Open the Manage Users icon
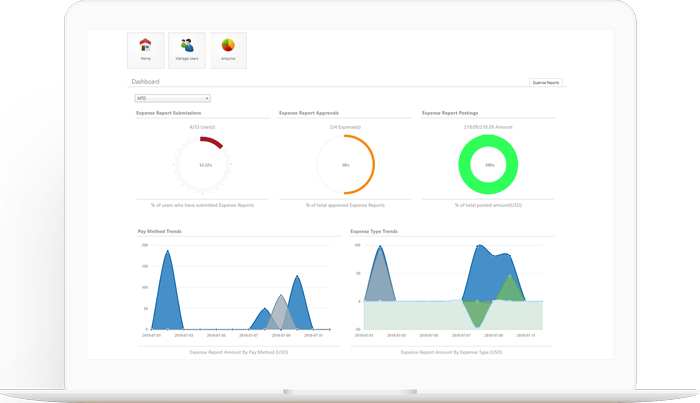700x403 pixels. (187, 50)
